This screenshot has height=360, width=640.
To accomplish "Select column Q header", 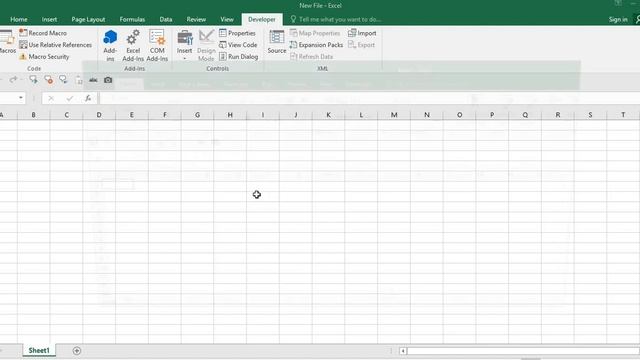I will (x=525, y=115).
